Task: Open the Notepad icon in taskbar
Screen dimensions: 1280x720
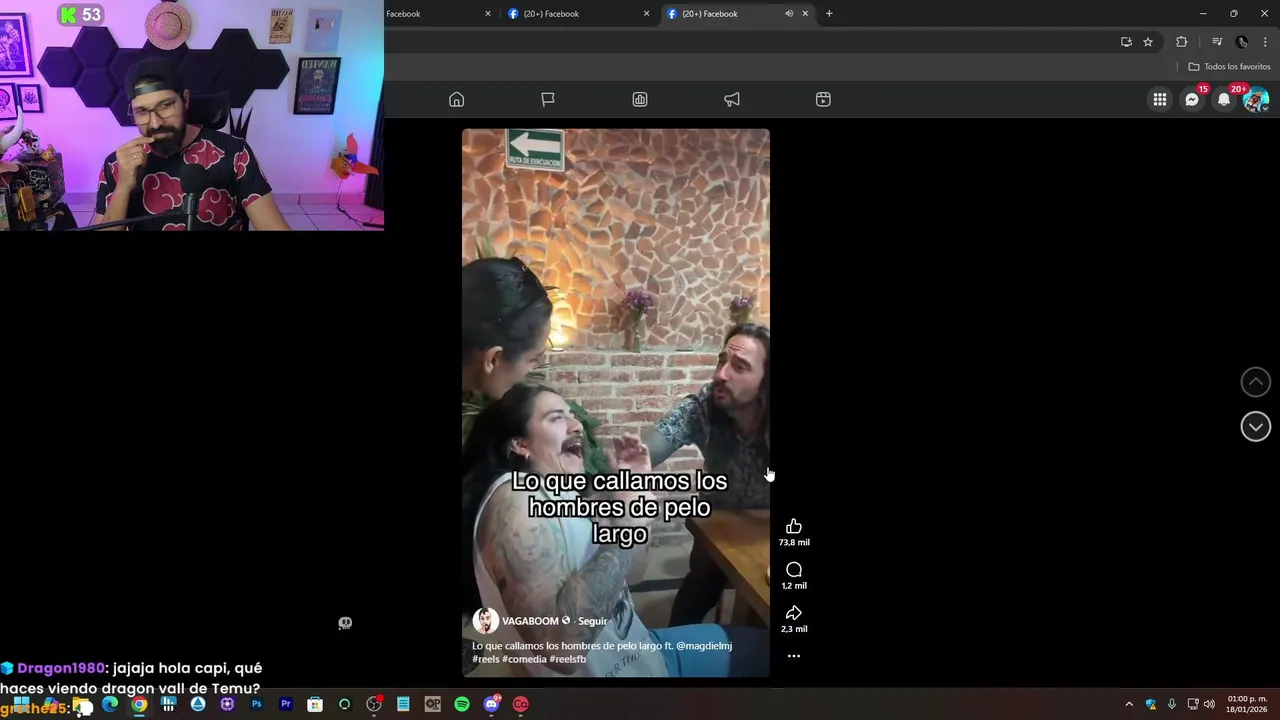Action: click(x=403, y=704)
